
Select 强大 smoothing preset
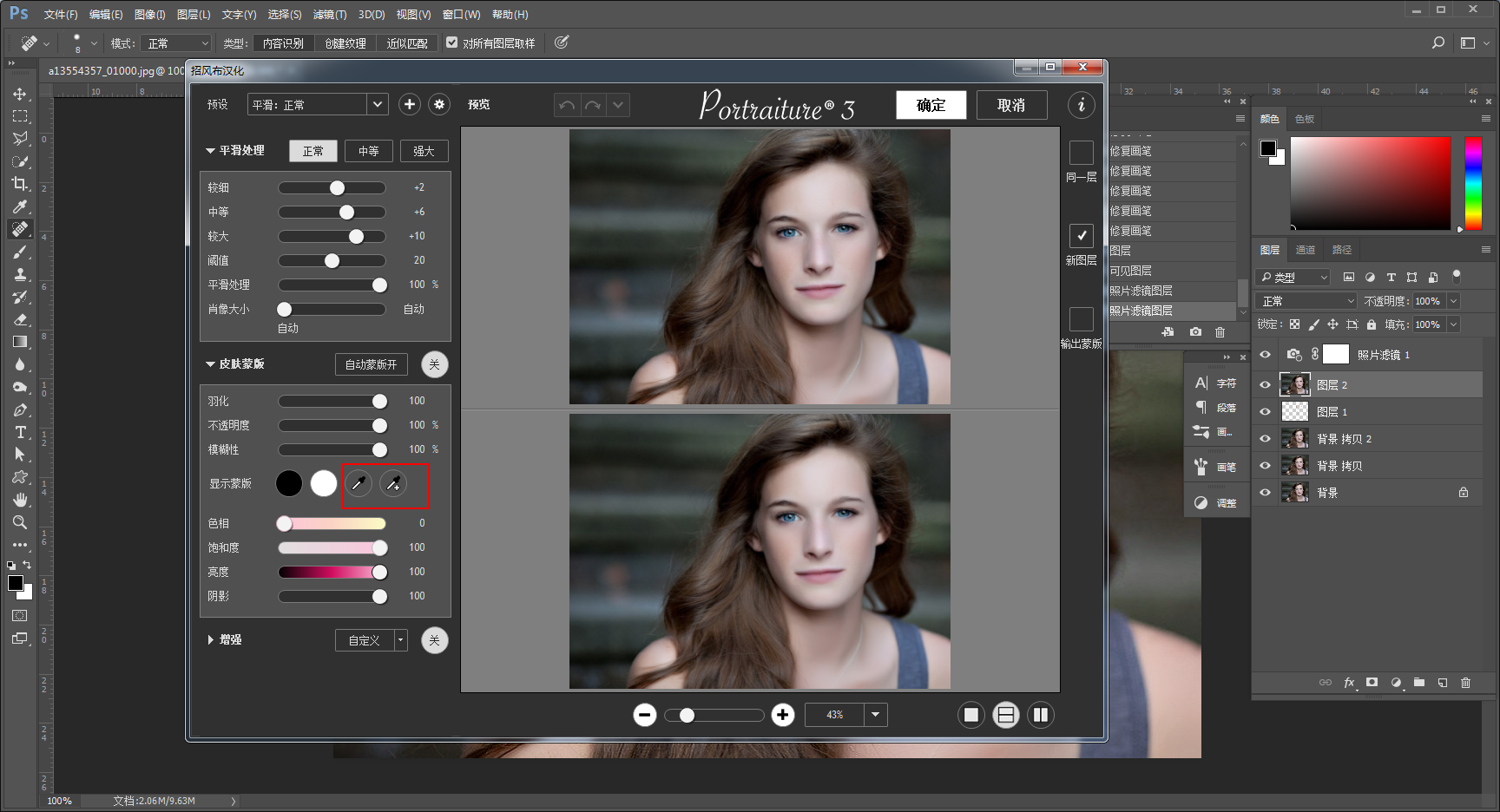pos(424,151)
